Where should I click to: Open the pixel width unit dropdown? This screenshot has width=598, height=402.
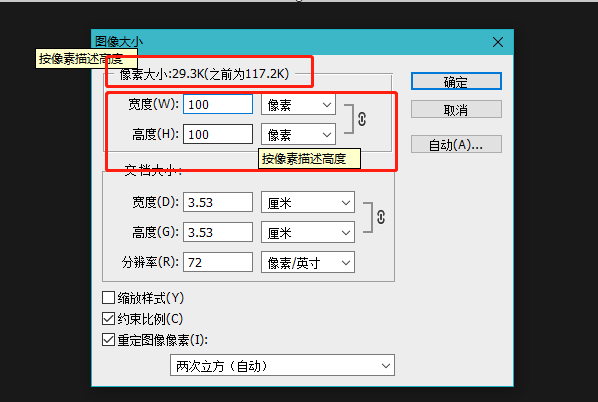298,105
